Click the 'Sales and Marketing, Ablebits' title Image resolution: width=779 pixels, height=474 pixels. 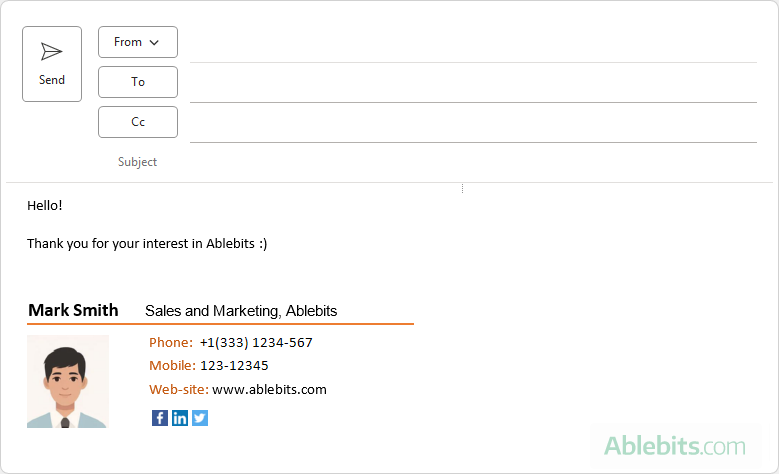[241, 311]
